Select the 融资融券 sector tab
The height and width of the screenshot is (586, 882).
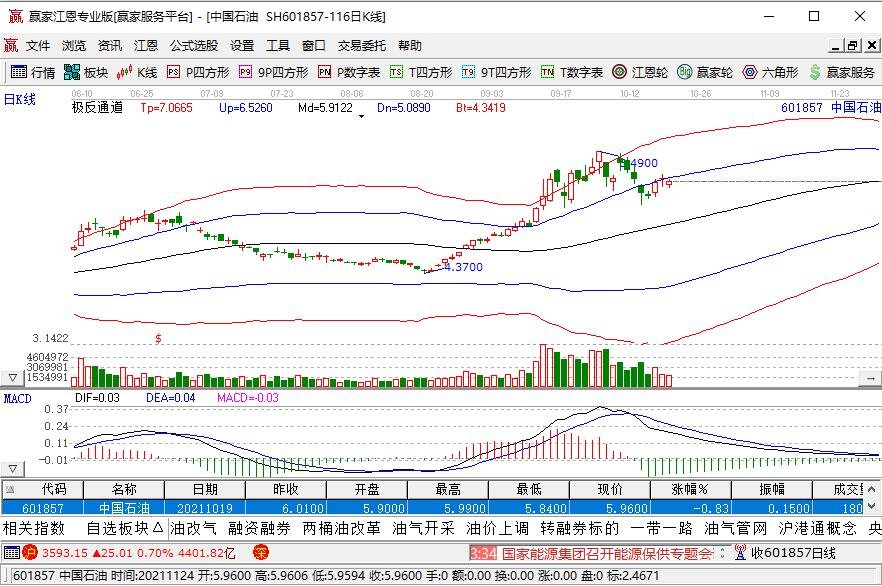coord(259,528)
